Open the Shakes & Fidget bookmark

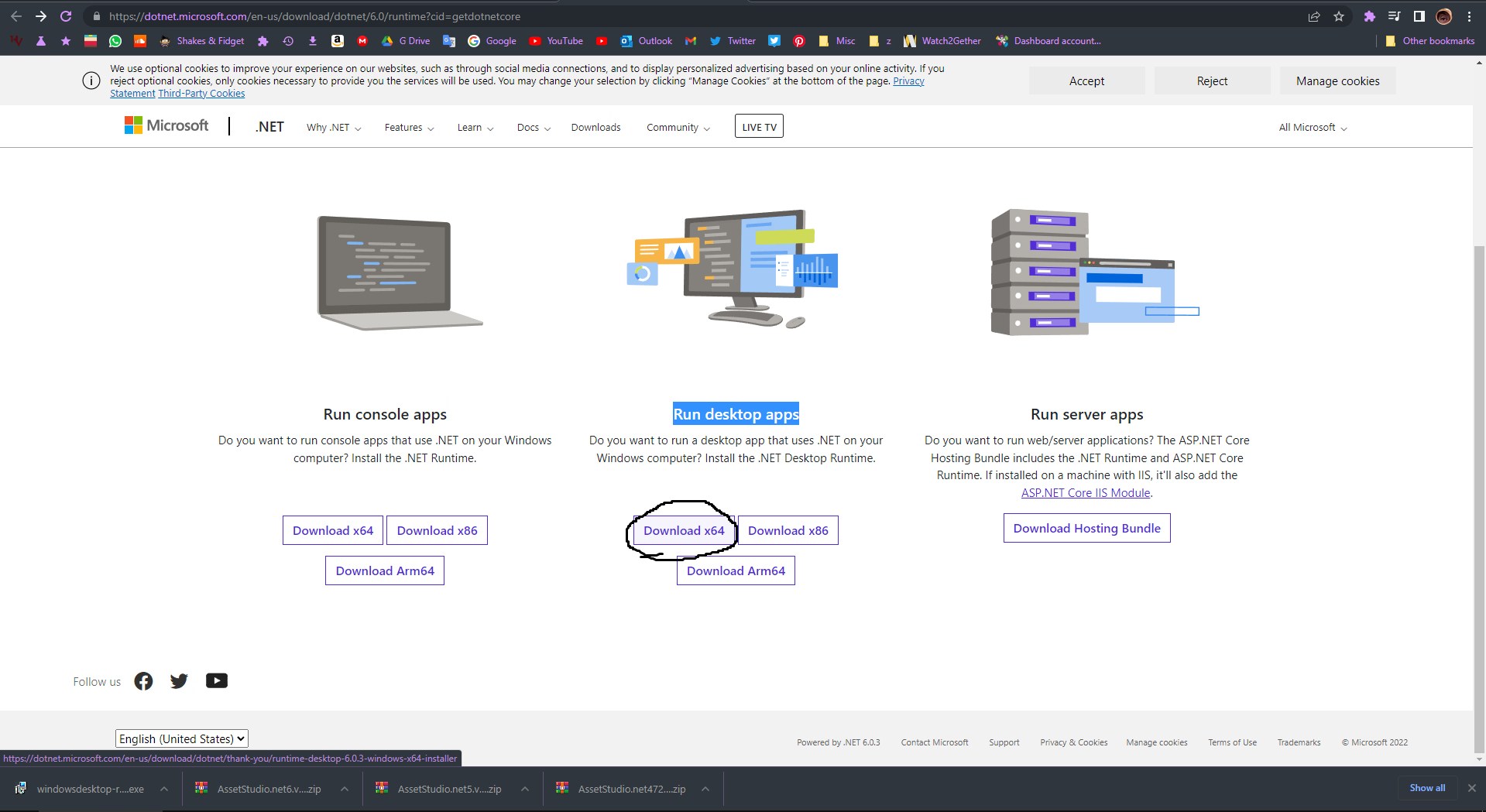click(x=201, y=41)
